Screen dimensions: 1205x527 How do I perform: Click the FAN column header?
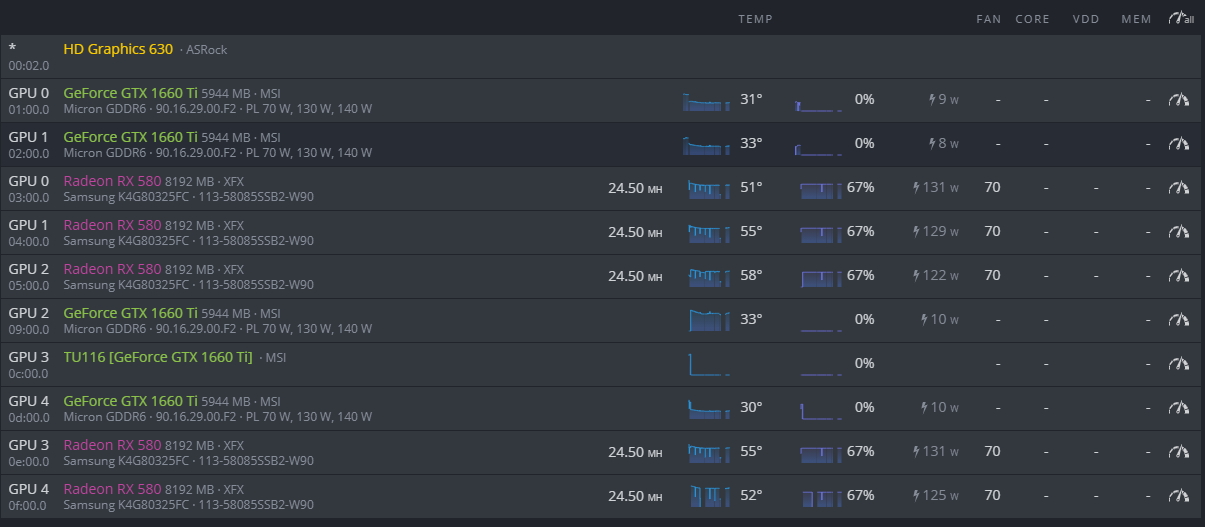point(989,19)
